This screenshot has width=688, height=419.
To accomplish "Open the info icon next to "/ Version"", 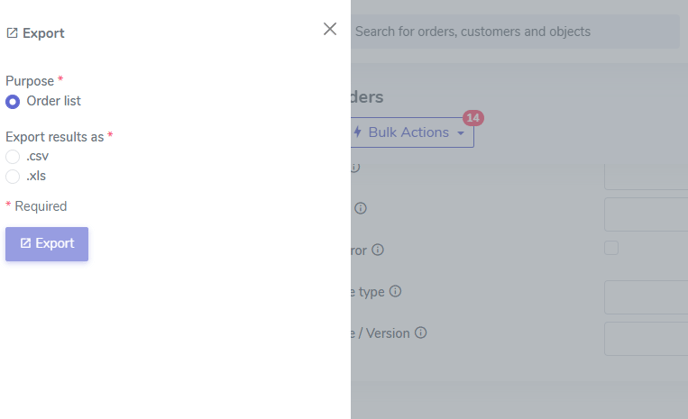I will [x=421, y=333].
